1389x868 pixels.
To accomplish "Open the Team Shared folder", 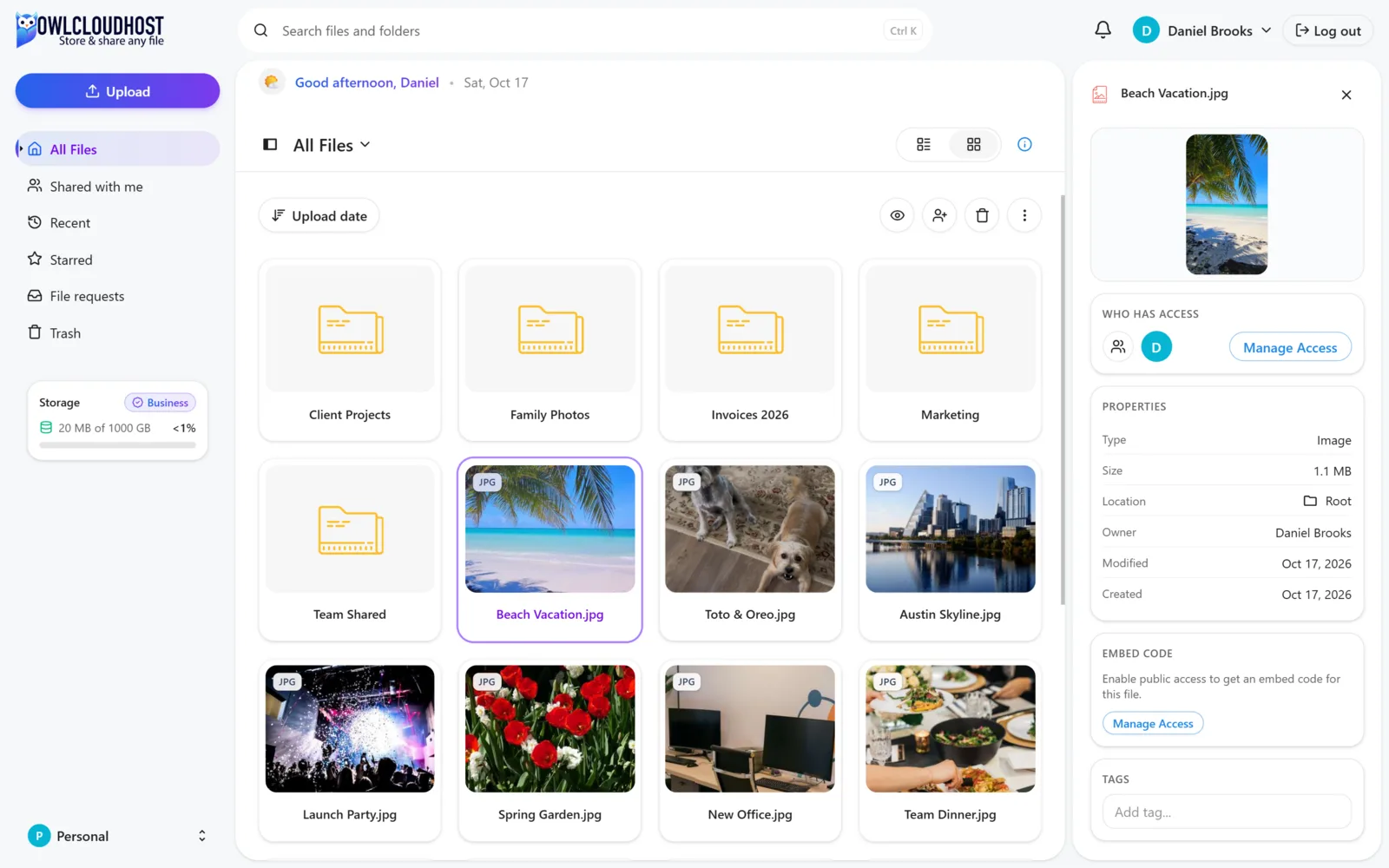I will click(x=350, y=550).
